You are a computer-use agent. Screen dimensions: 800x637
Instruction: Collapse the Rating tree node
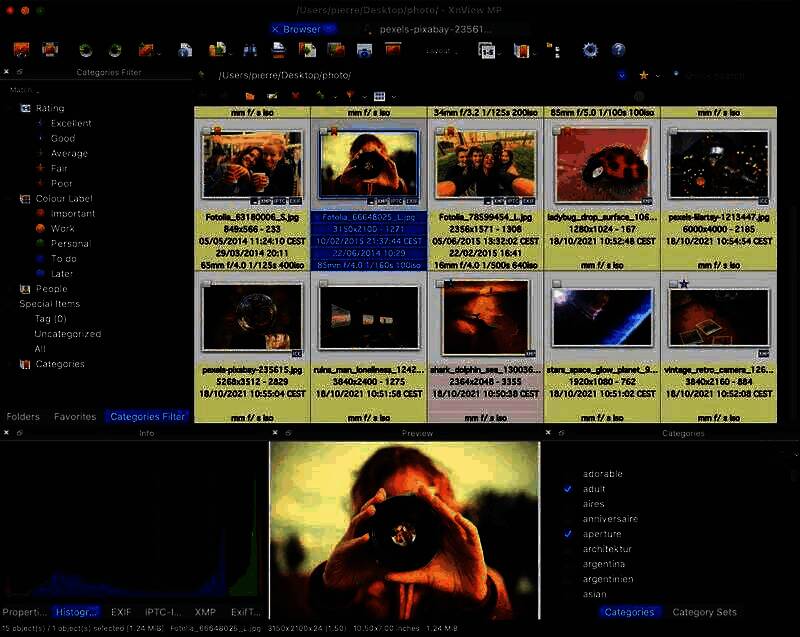[x=9, y=108]
